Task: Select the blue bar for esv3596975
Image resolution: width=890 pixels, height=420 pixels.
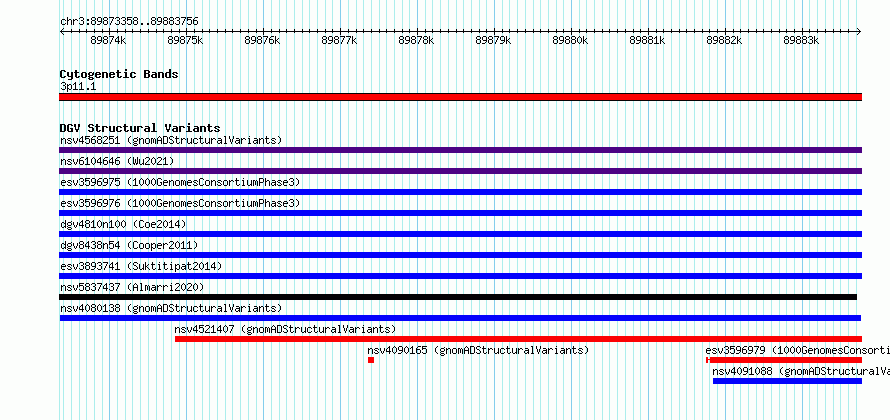Action: point(461,192)
